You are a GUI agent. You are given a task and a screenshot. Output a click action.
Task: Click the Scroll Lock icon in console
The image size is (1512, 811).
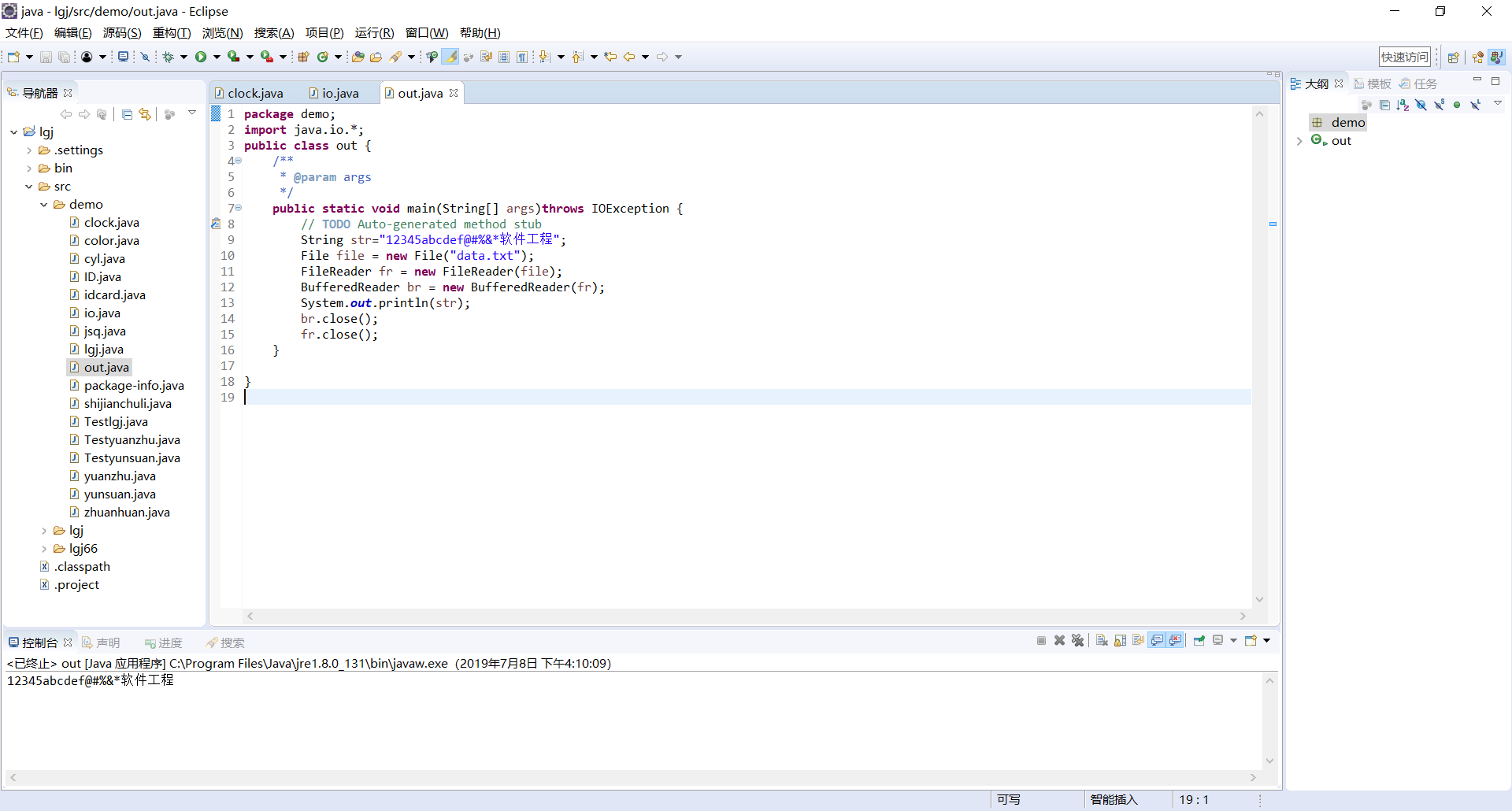pyautogui.click(x=1120, y=641)
